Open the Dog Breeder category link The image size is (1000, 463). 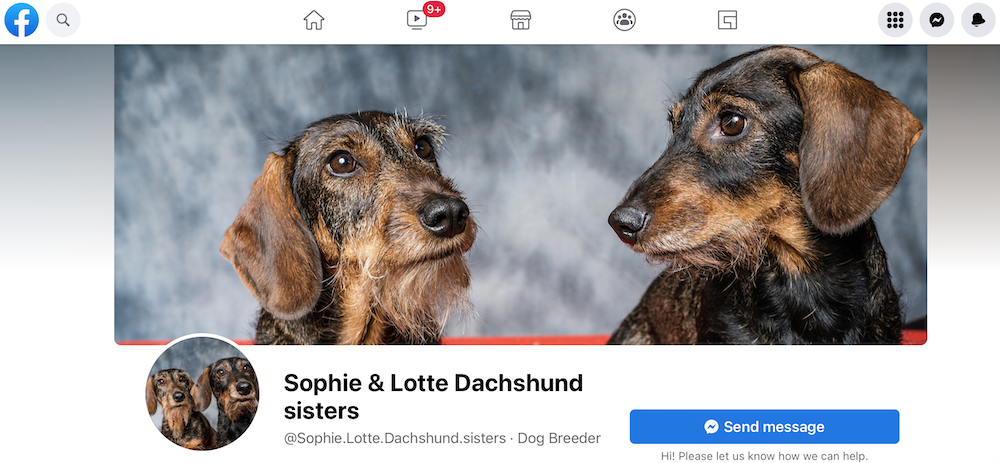pyautogui.click(x=559, y=439)
